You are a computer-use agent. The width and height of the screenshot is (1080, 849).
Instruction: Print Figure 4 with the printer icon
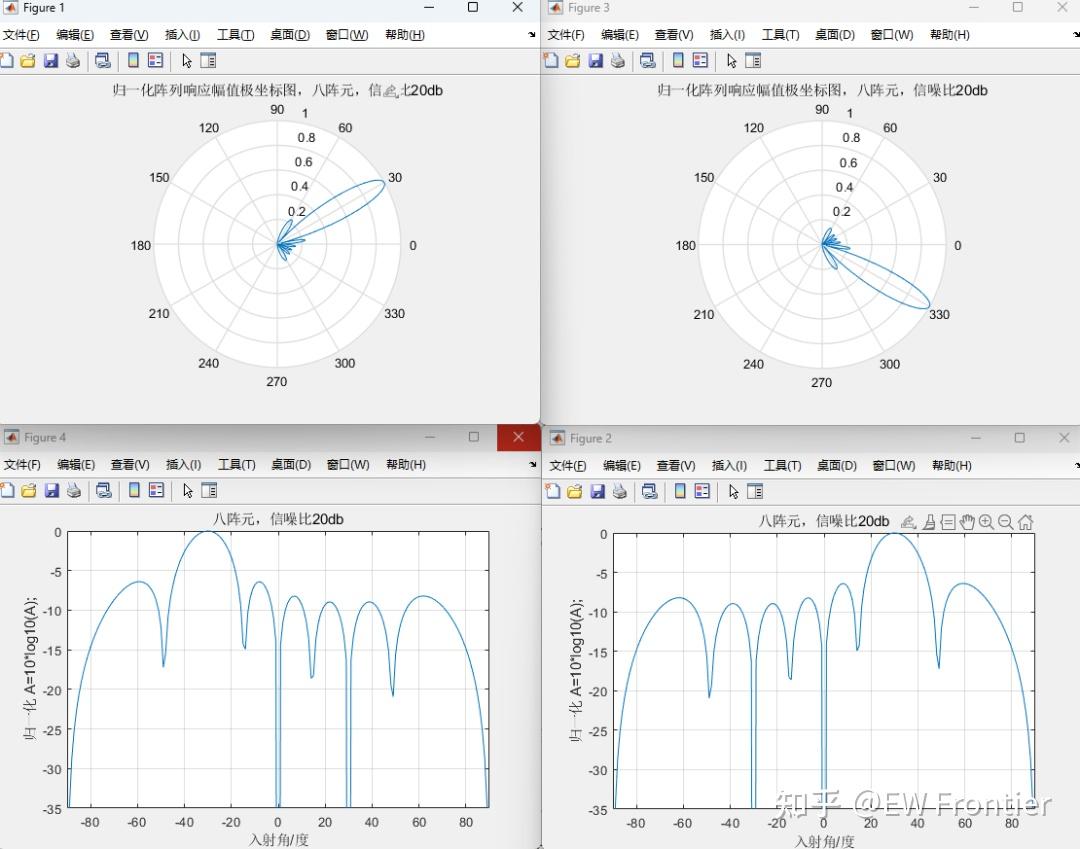pos(74,490)
